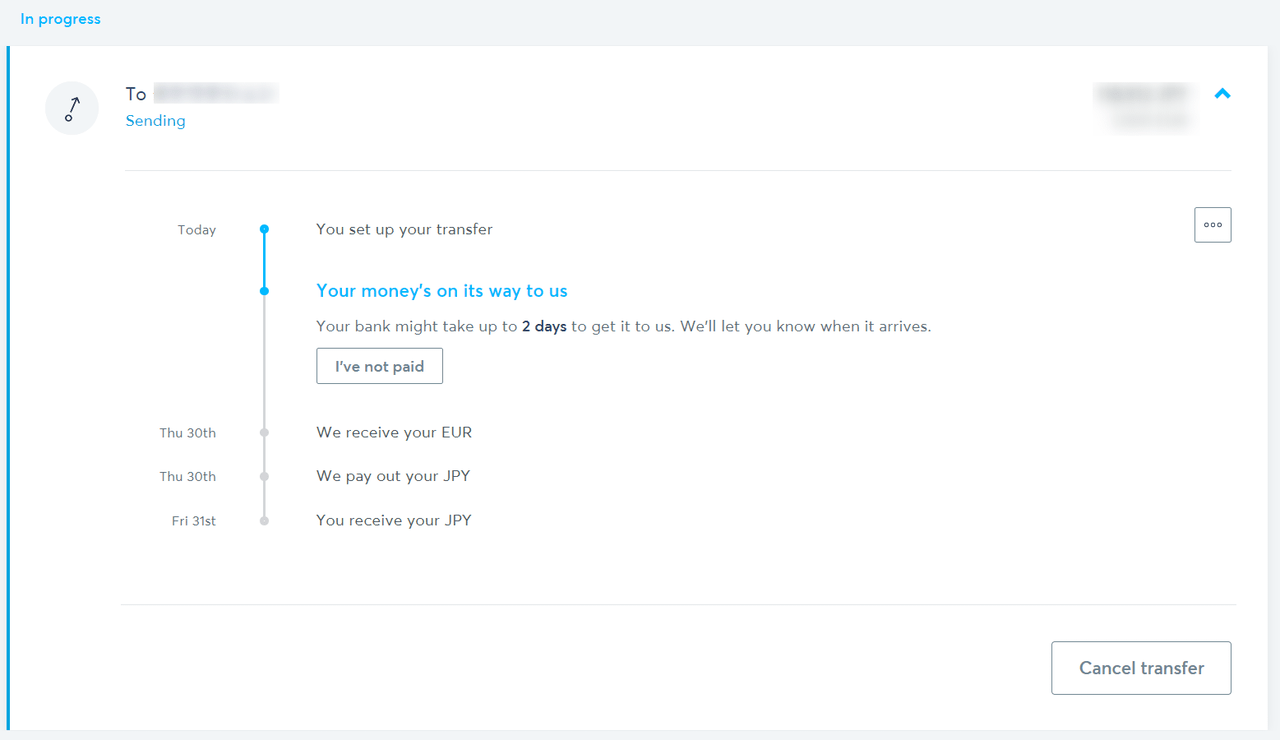
Task: Select the In progress section heading
Action: (x=61, y=19)
